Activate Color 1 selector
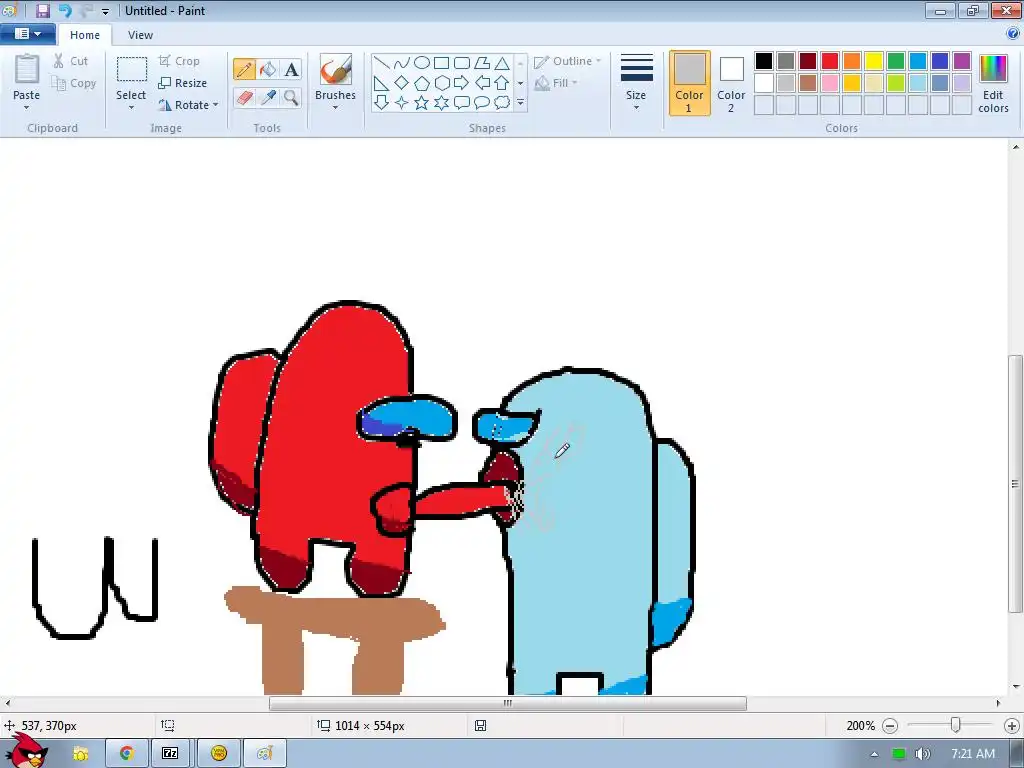This screenshot has height=768, width=1024. [x=689, y=84]
